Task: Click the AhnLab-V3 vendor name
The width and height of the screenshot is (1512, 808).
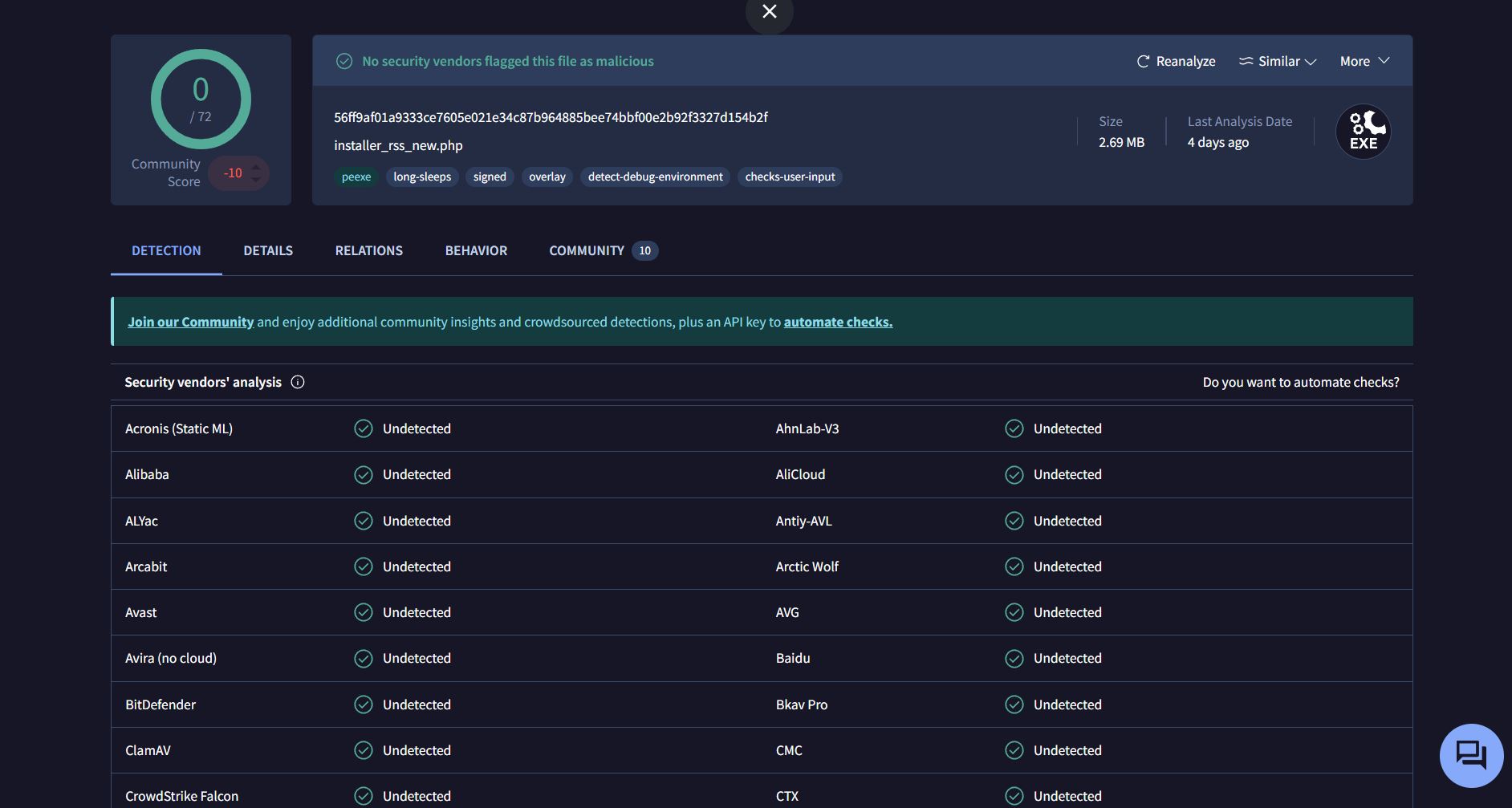Action: pyautogui.click(x=807, y=428)
